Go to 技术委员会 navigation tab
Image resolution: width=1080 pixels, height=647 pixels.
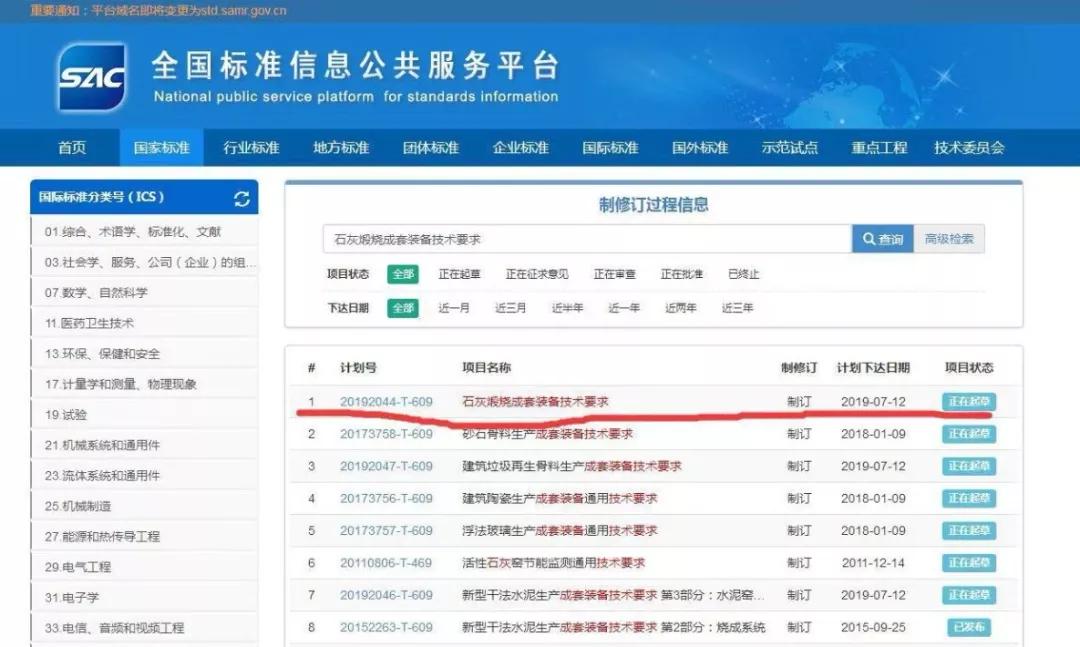[x=969, y=148]
